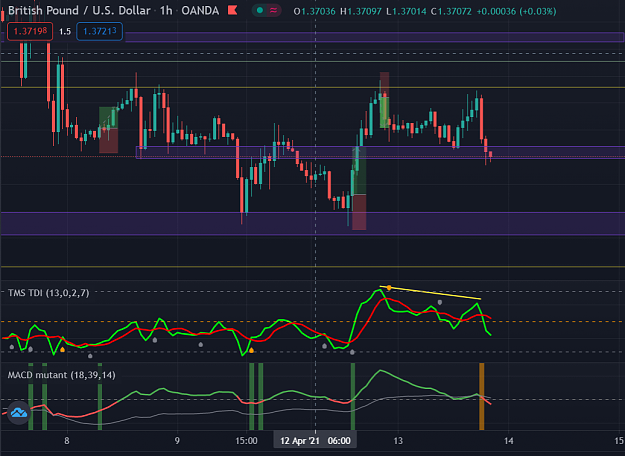The height and width of the screenshot is (456, 625).
Task: Click date label 14 on the time axis
Action: click(x=509, y=441)
